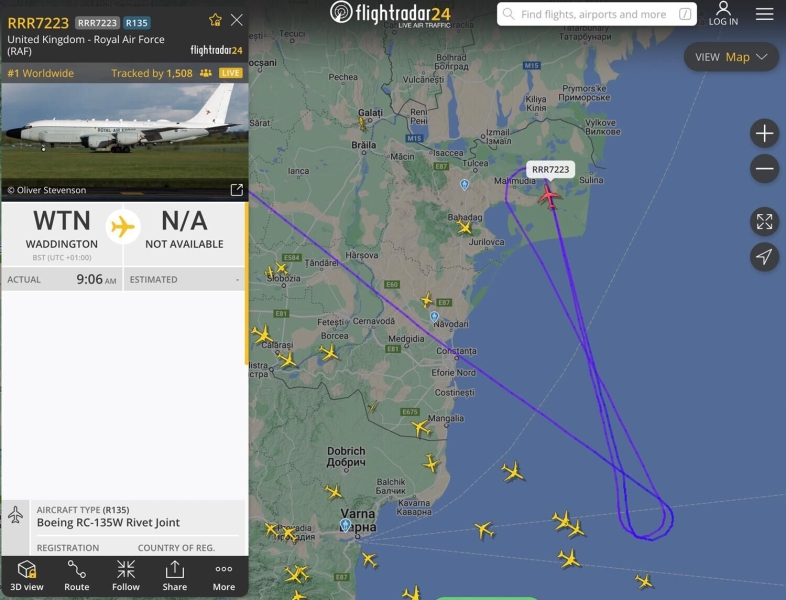Screen dimensions: 786x600
Task: Open the 3D view of the flight
Action: (x=27, y=575)
